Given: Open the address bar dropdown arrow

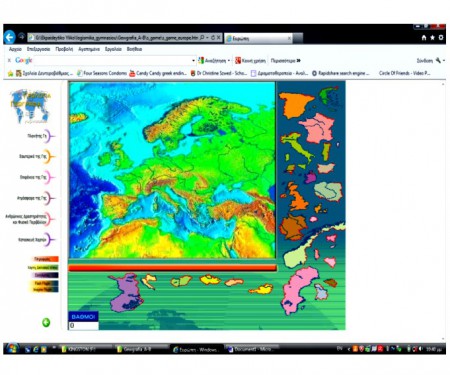Looking at the screenshot, I should click(207, 38).
